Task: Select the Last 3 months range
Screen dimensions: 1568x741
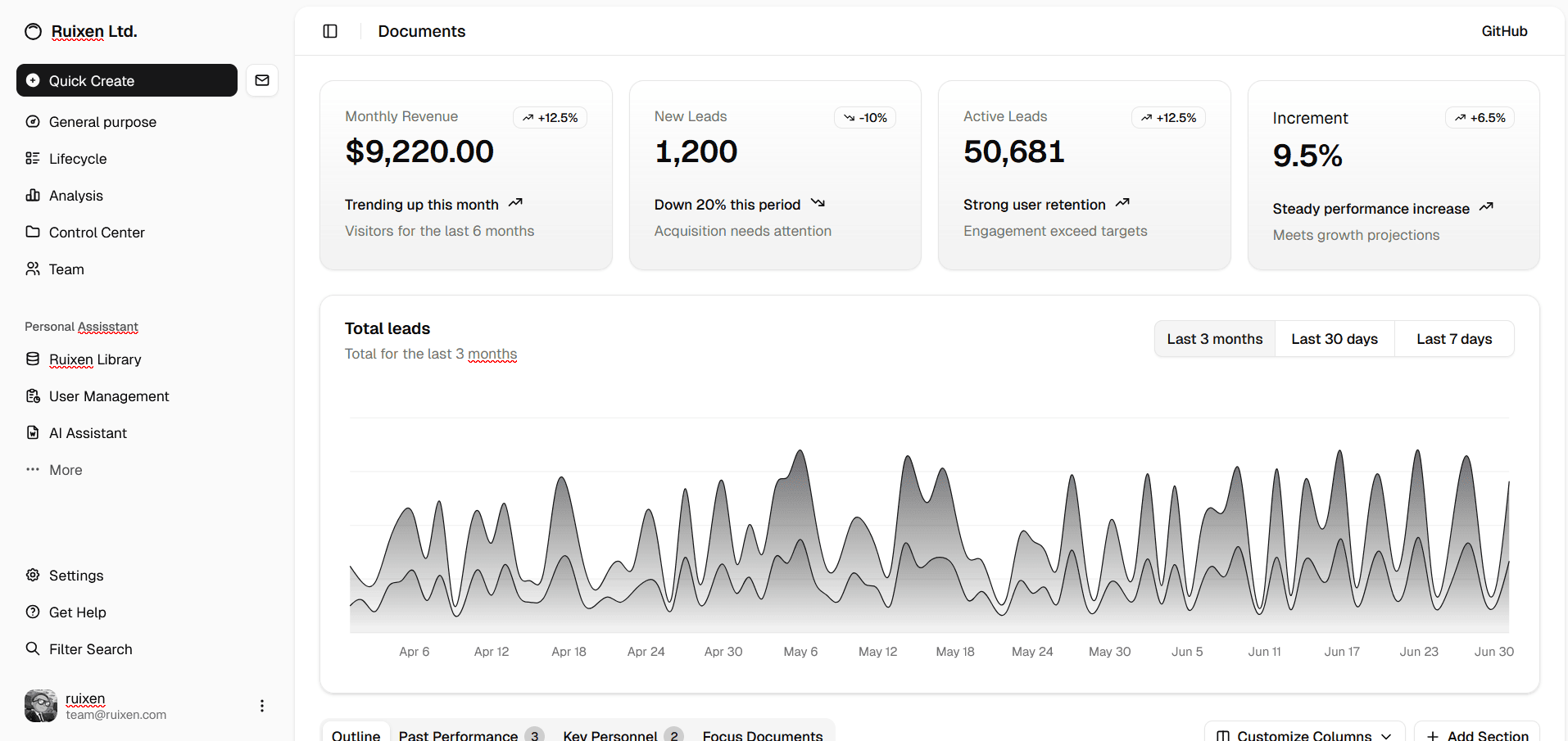Action: pyautogui.click(x=1214, y=339)
